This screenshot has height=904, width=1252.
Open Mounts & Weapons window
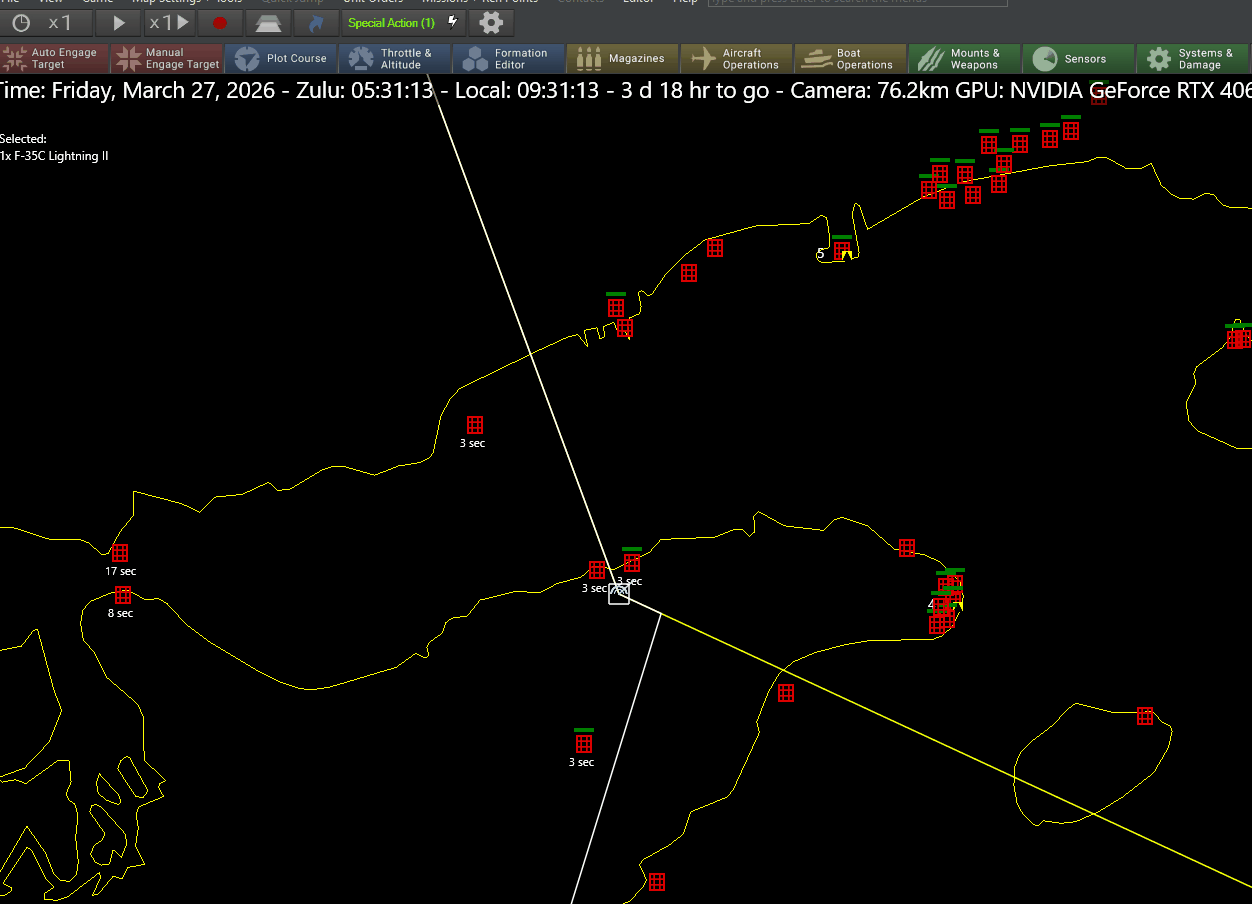(964, 58)
